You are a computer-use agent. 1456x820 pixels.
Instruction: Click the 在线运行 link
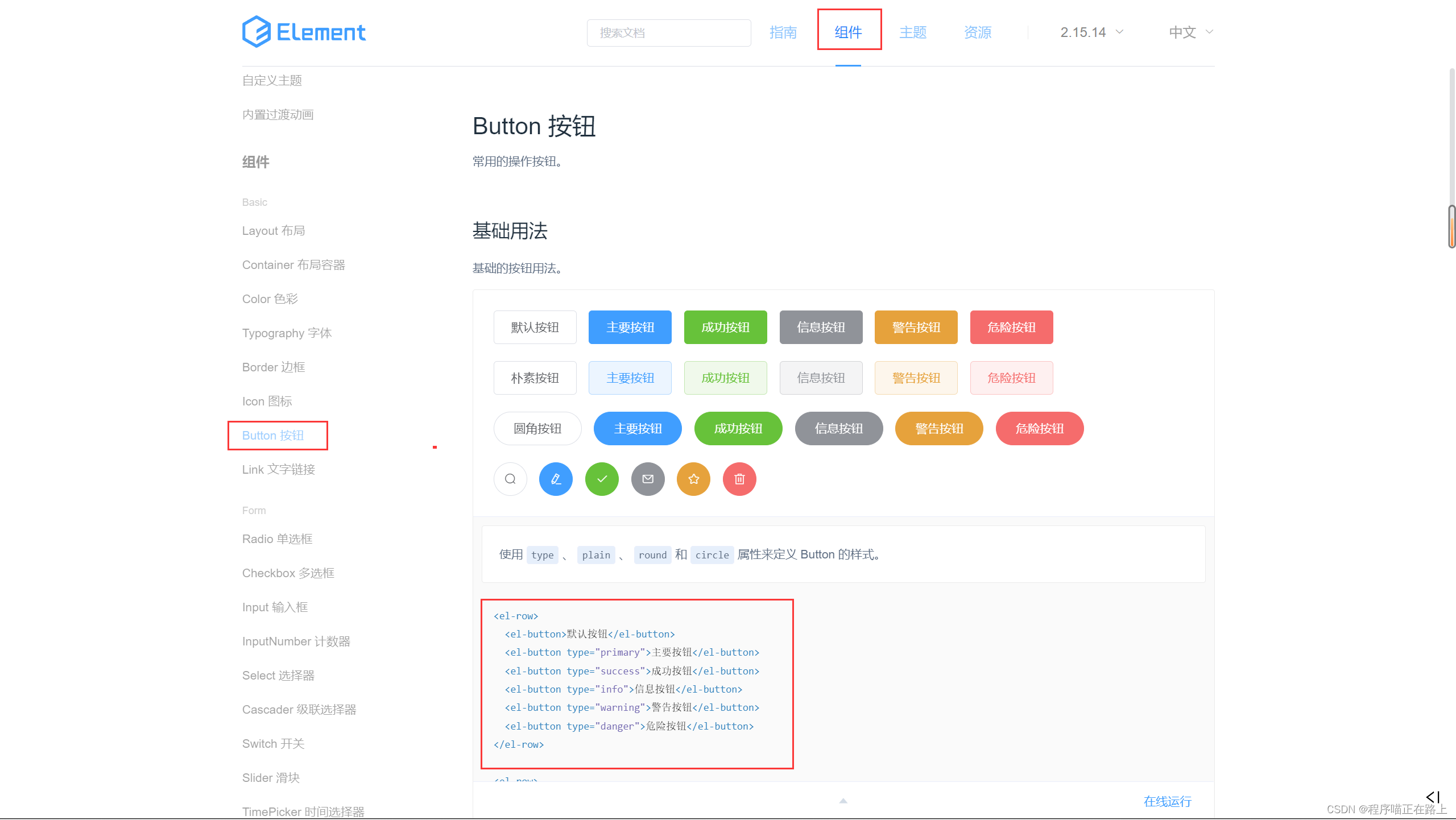point(1168,801)
